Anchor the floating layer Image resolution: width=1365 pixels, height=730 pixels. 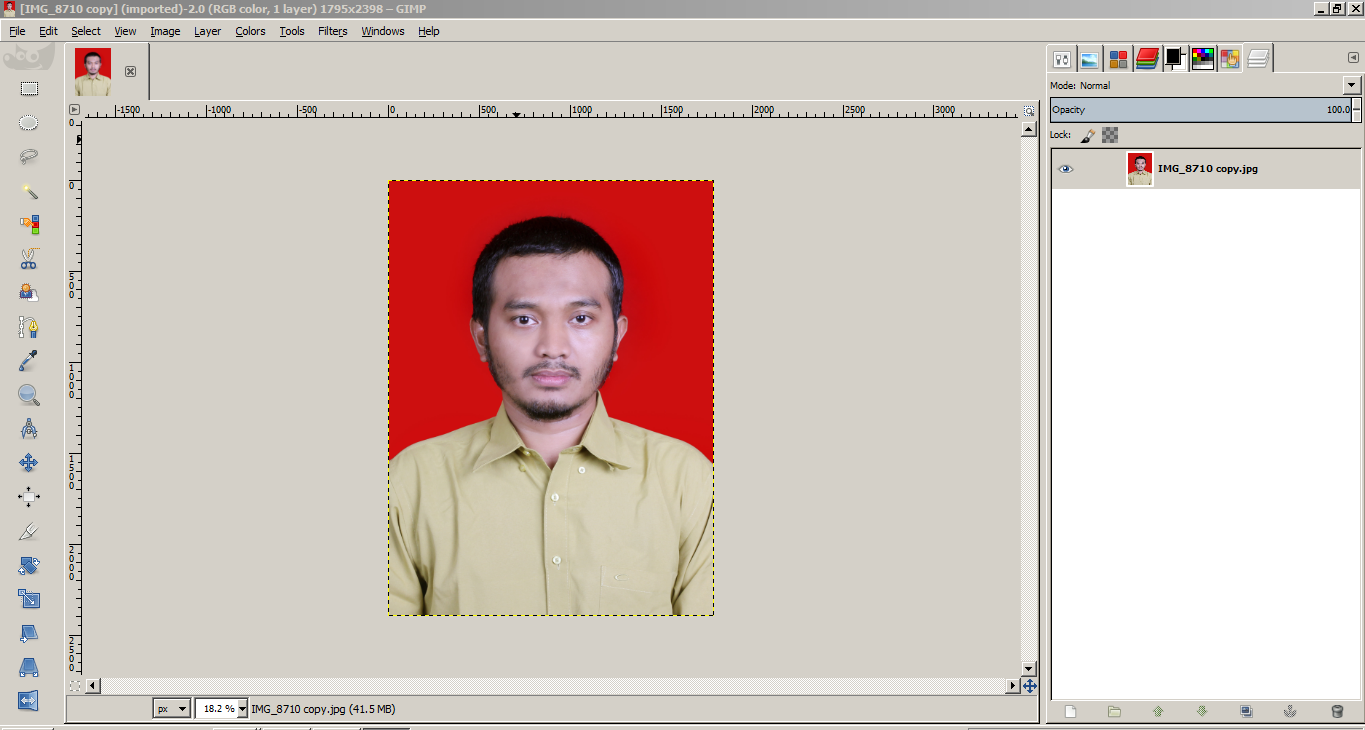1290,712
